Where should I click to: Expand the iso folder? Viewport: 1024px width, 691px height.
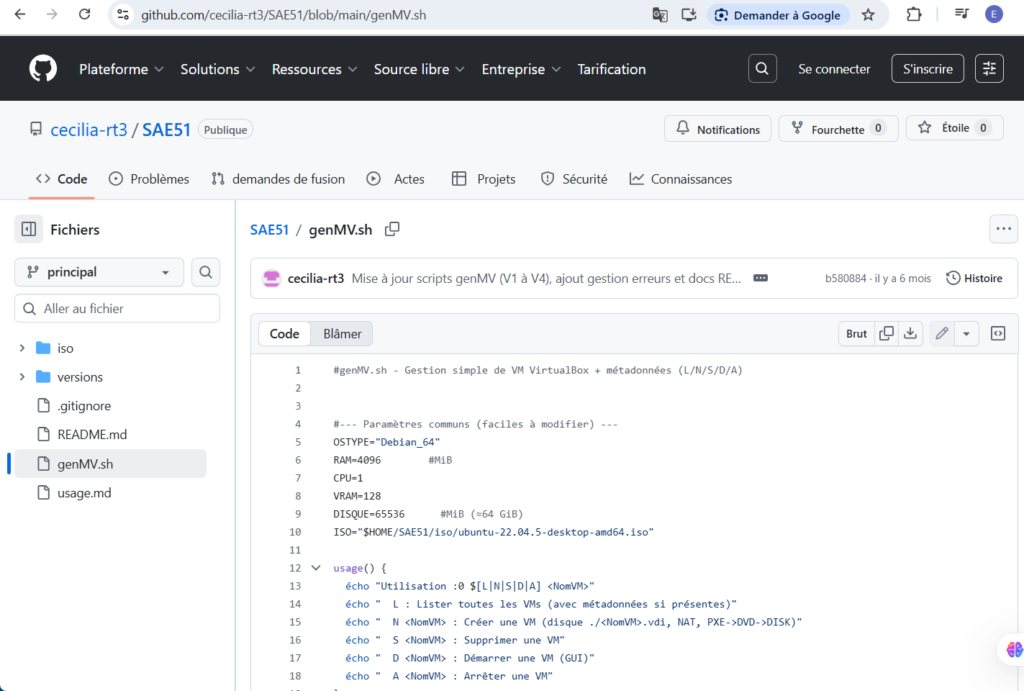click(22, 348)
